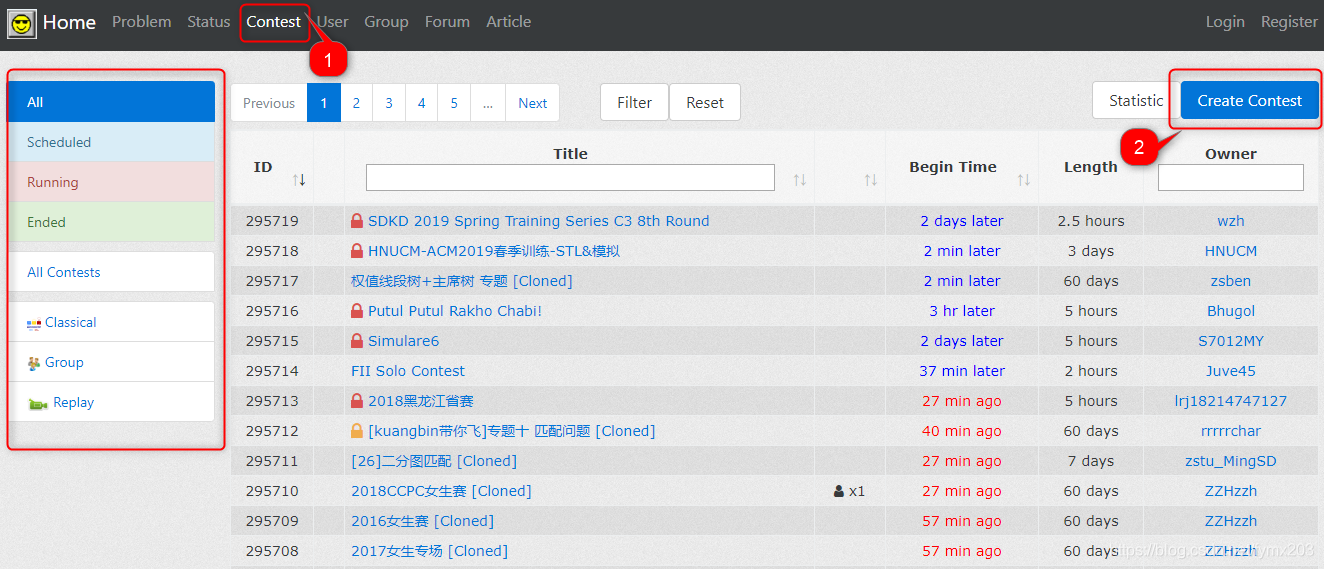Open the Contest menu item
Image resolution: width=1324 pixels, height=569 pixels.
coord(274,22)
